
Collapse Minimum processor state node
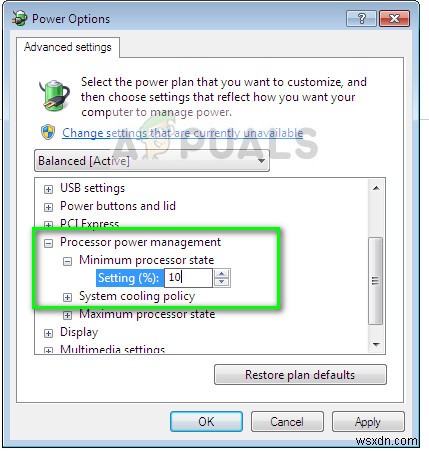67,261
